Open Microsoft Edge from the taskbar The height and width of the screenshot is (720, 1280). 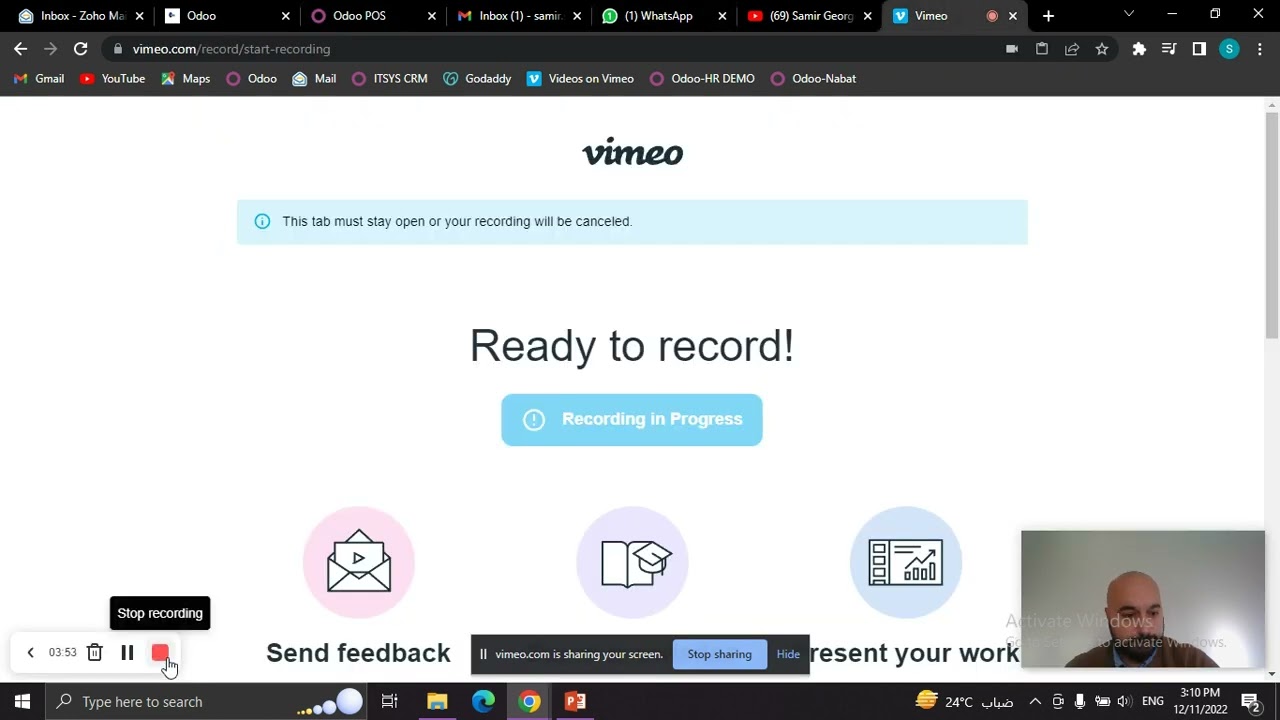(x=483, y=702)
